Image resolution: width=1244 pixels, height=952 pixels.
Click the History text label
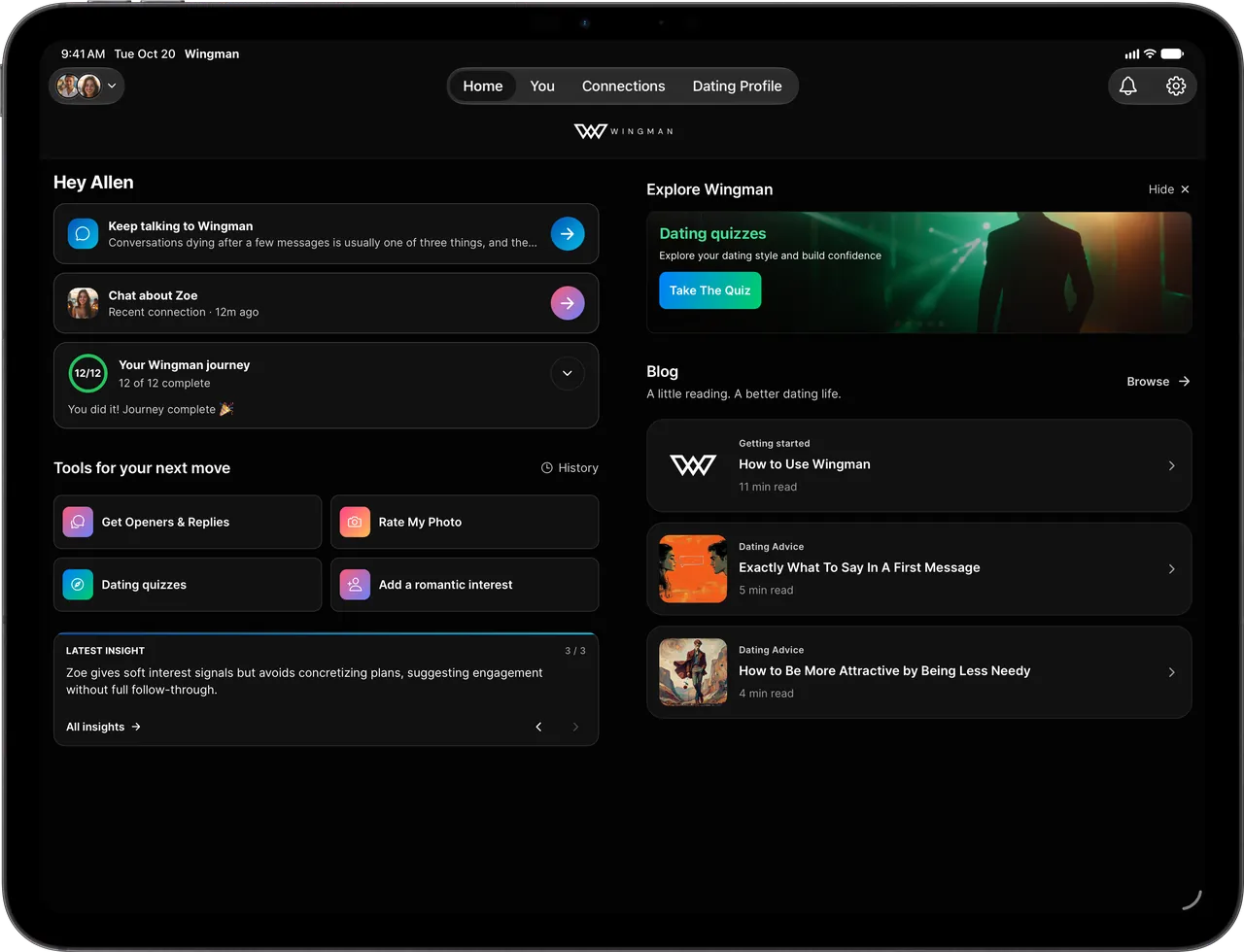point(578,468)
